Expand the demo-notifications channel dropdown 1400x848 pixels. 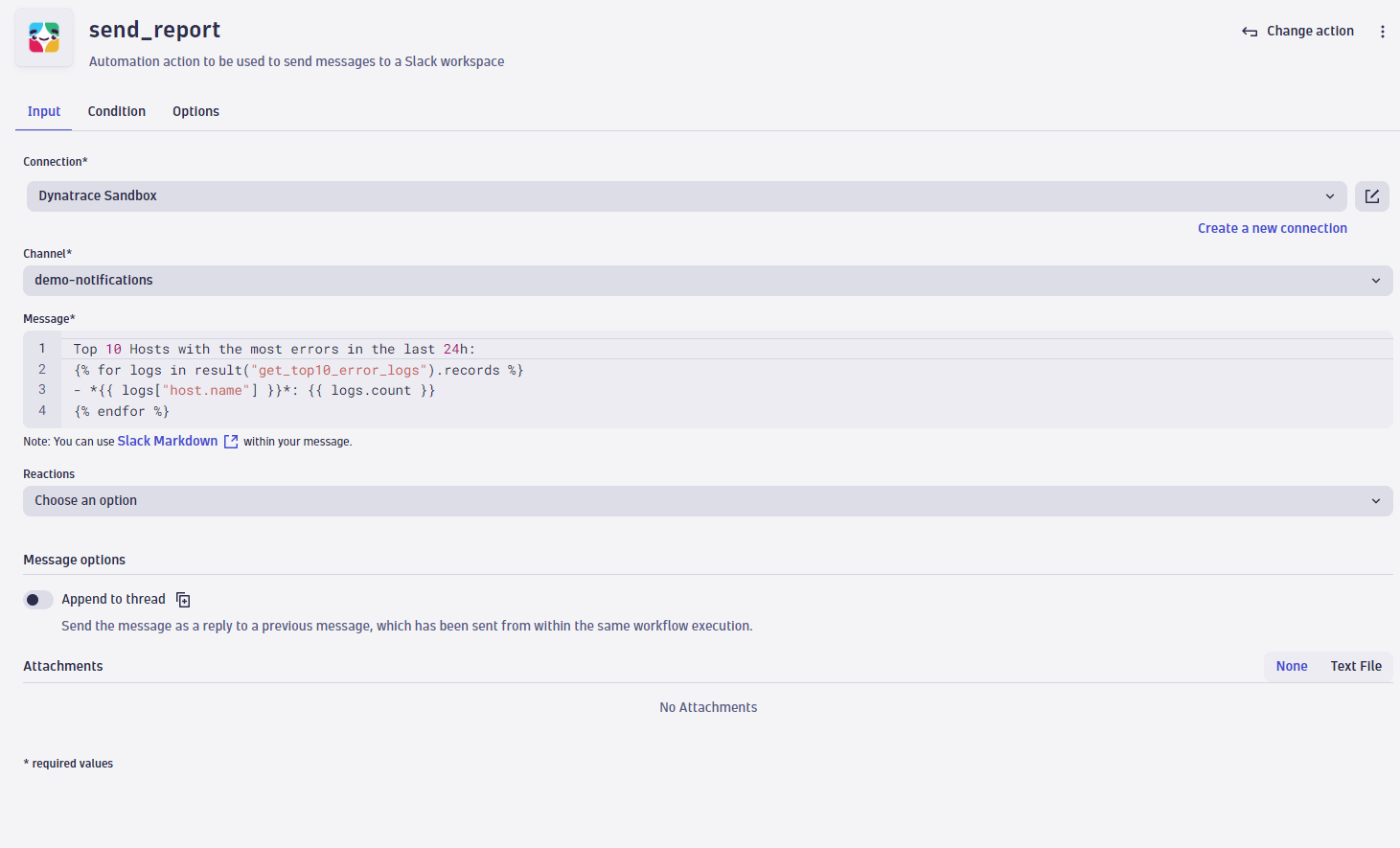coord(707,281)
